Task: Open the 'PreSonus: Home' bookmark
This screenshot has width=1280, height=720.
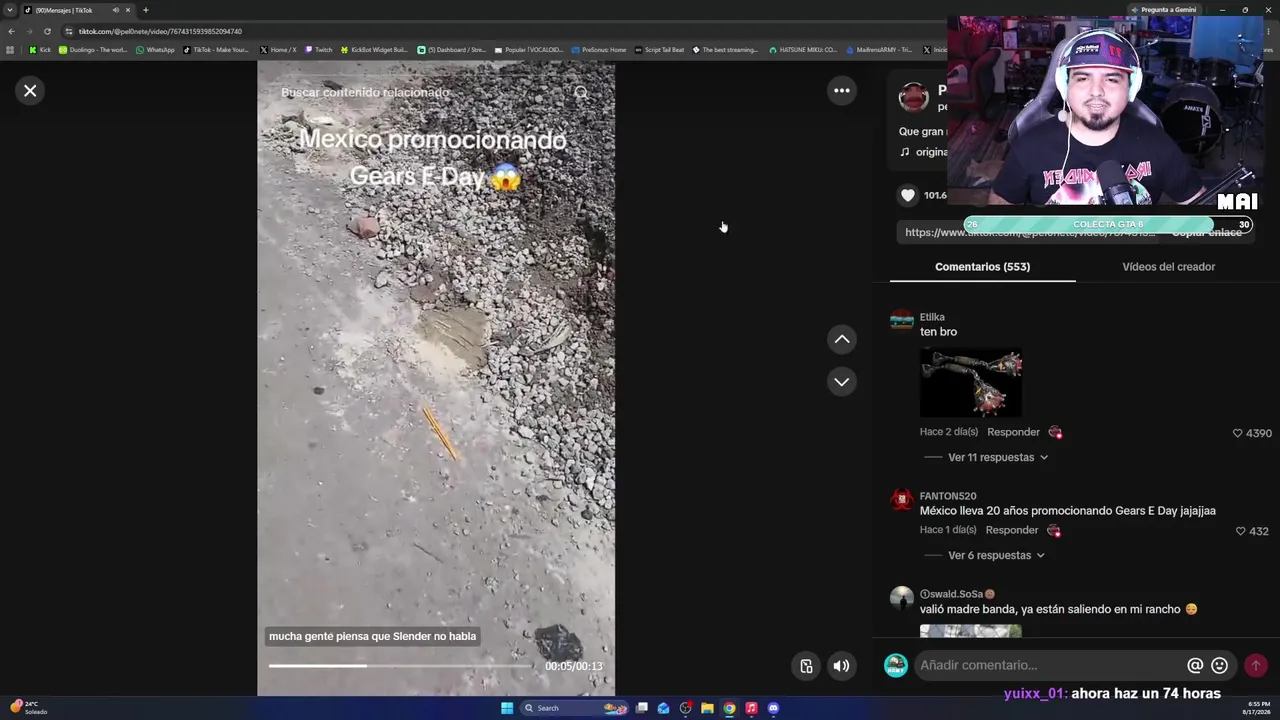Action: (599, 50)
